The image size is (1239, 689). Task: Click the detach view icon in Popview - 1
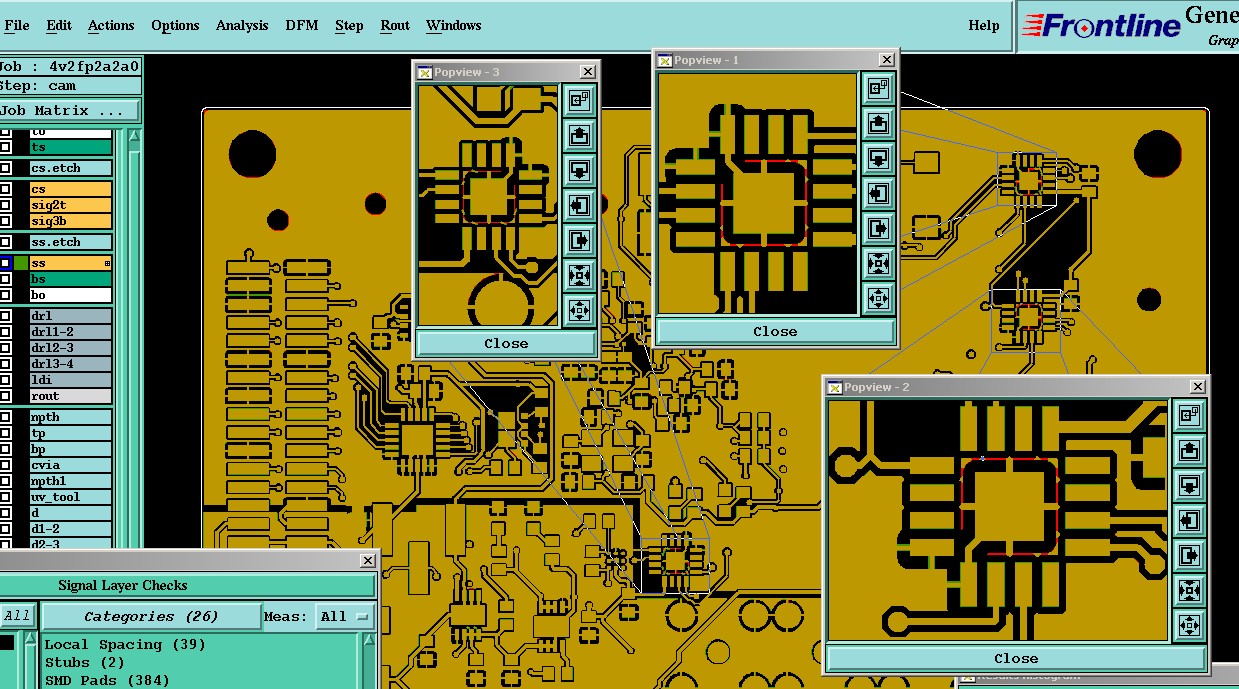878,88
